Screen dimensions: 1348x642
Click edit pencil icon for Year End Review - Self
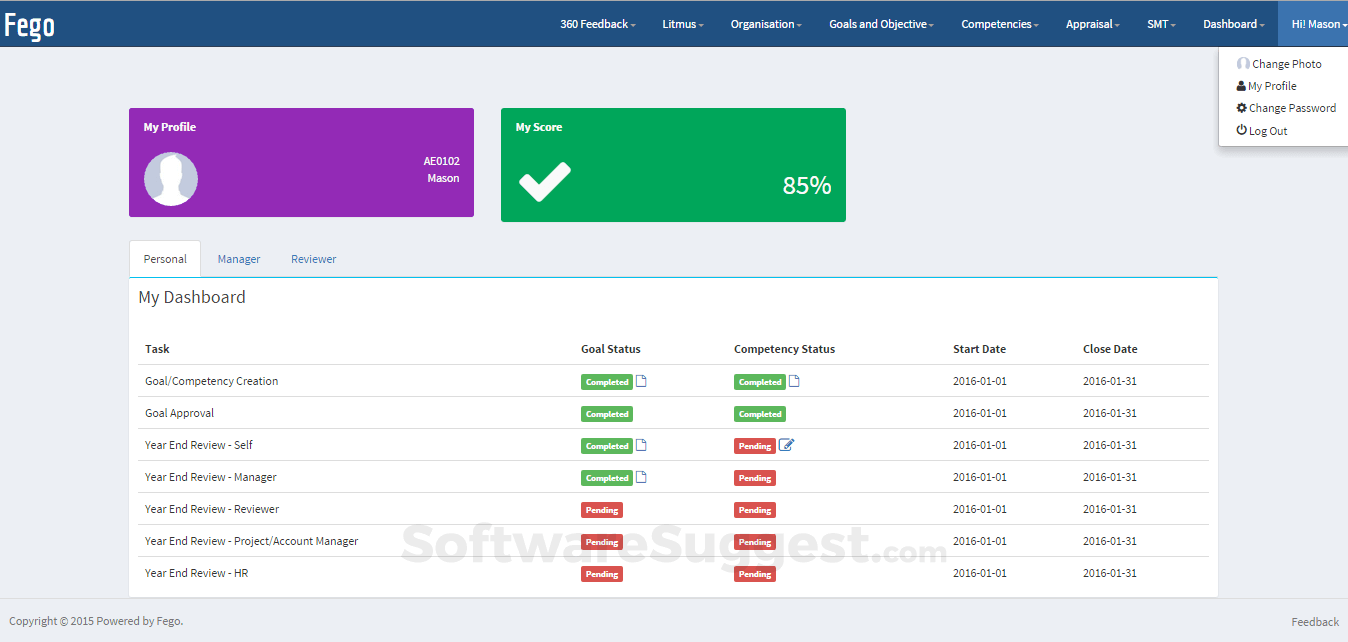click(x=786, y=445)
